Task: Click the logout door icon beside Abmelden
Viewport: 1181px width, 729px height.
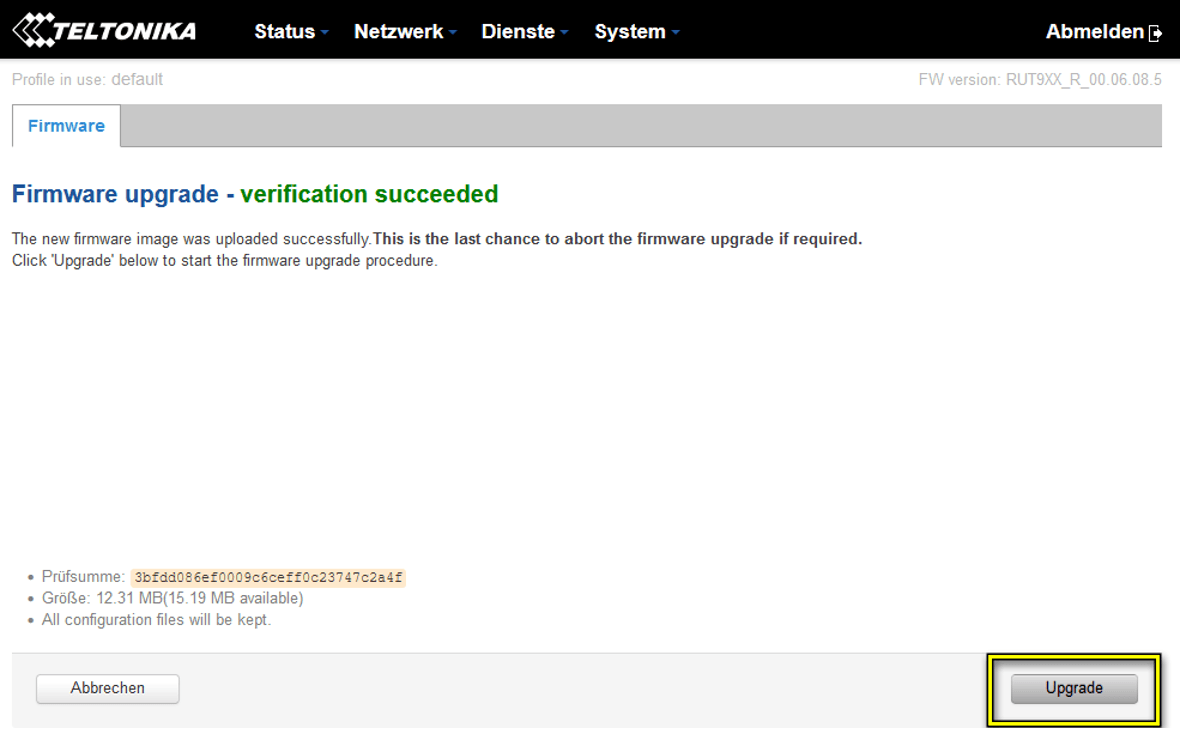Action: coord(1156,33)
